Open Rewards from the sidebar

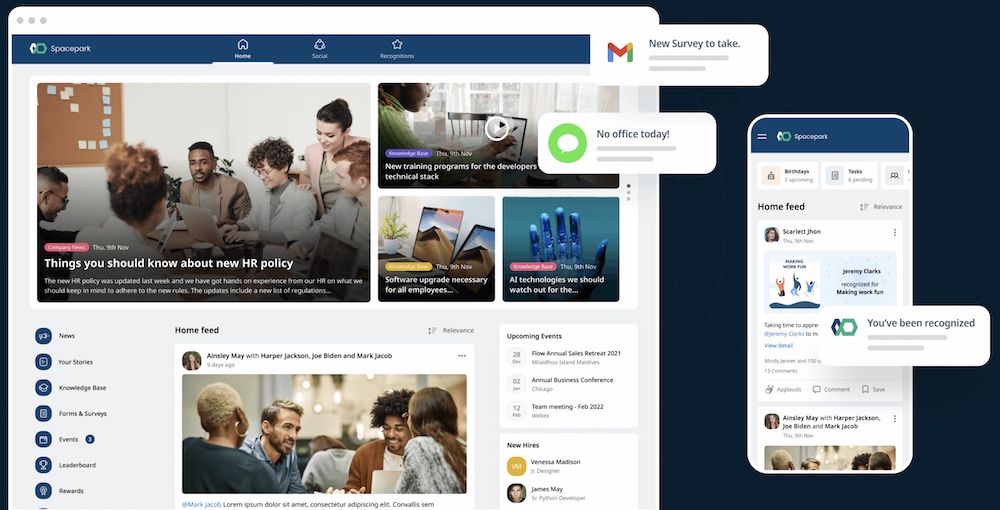coord(44,491)
